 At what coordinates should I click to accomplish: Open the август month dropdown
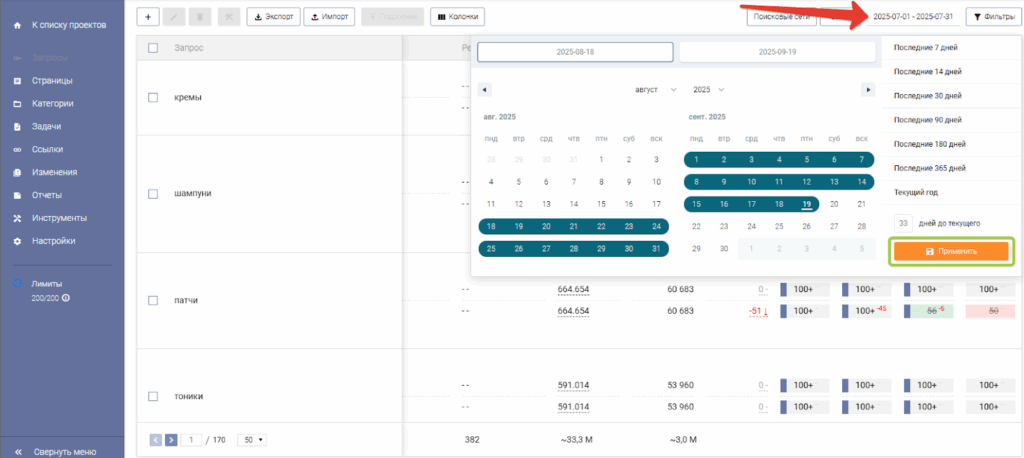coord(656,90)
